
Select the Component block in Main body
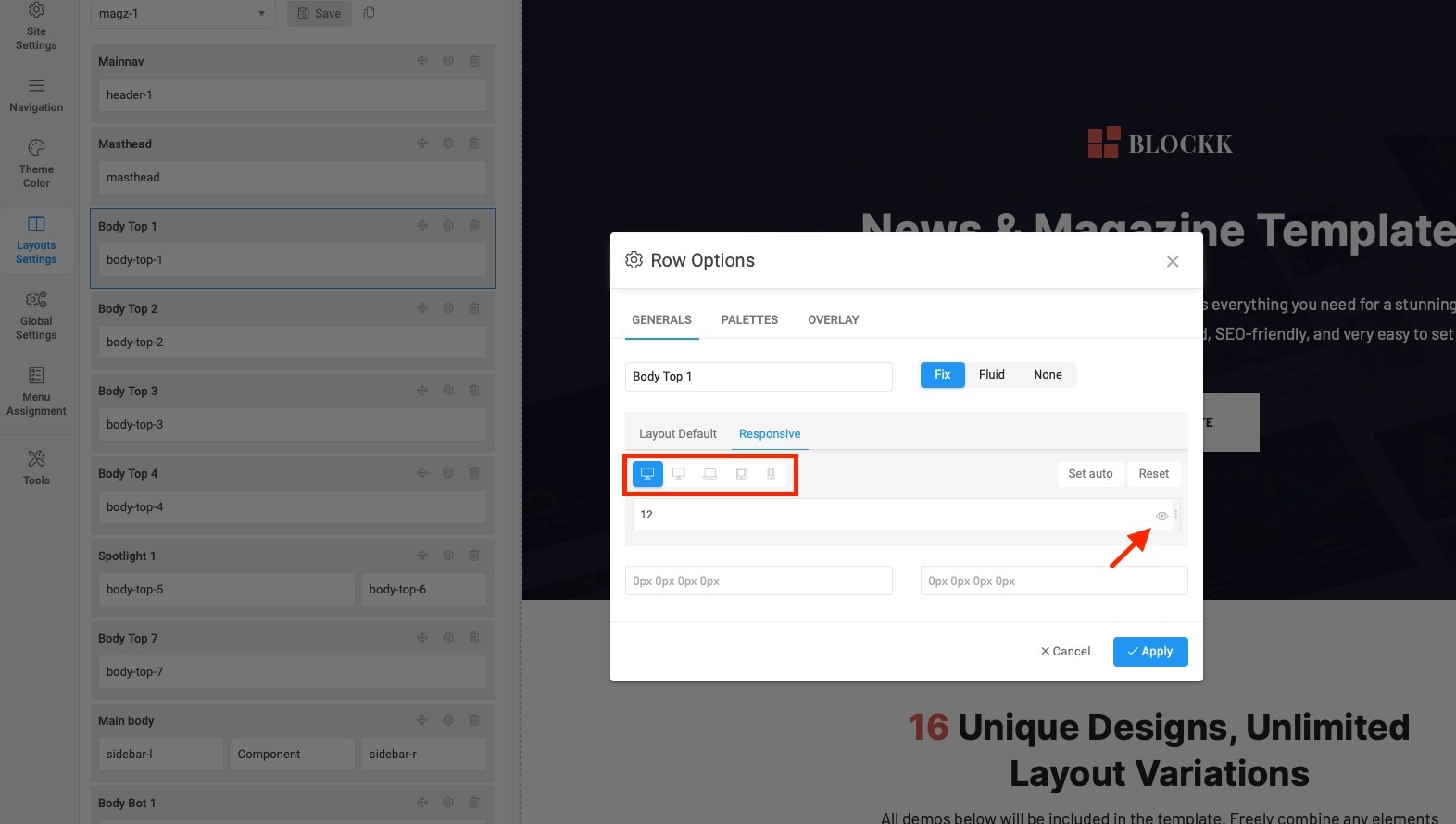pos(293,755)
